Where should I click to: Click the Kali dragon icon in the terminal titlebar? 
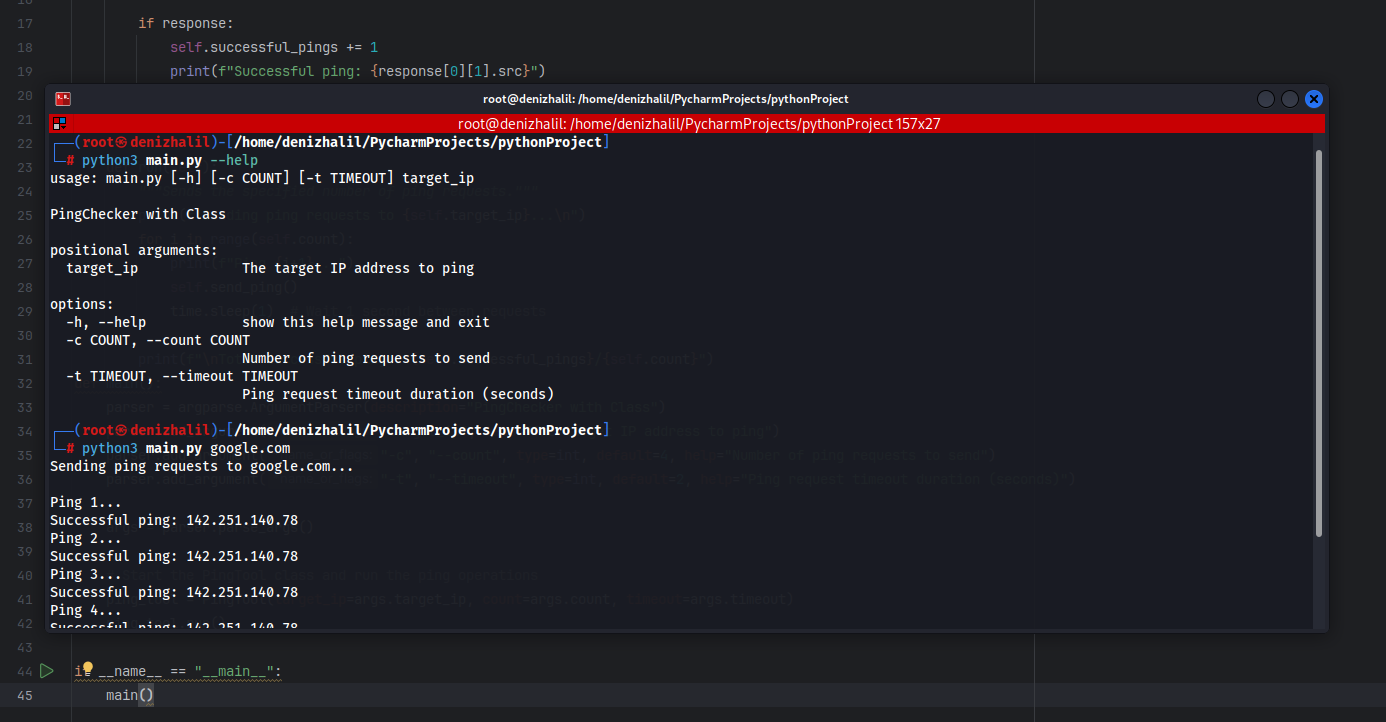point(62,98)
